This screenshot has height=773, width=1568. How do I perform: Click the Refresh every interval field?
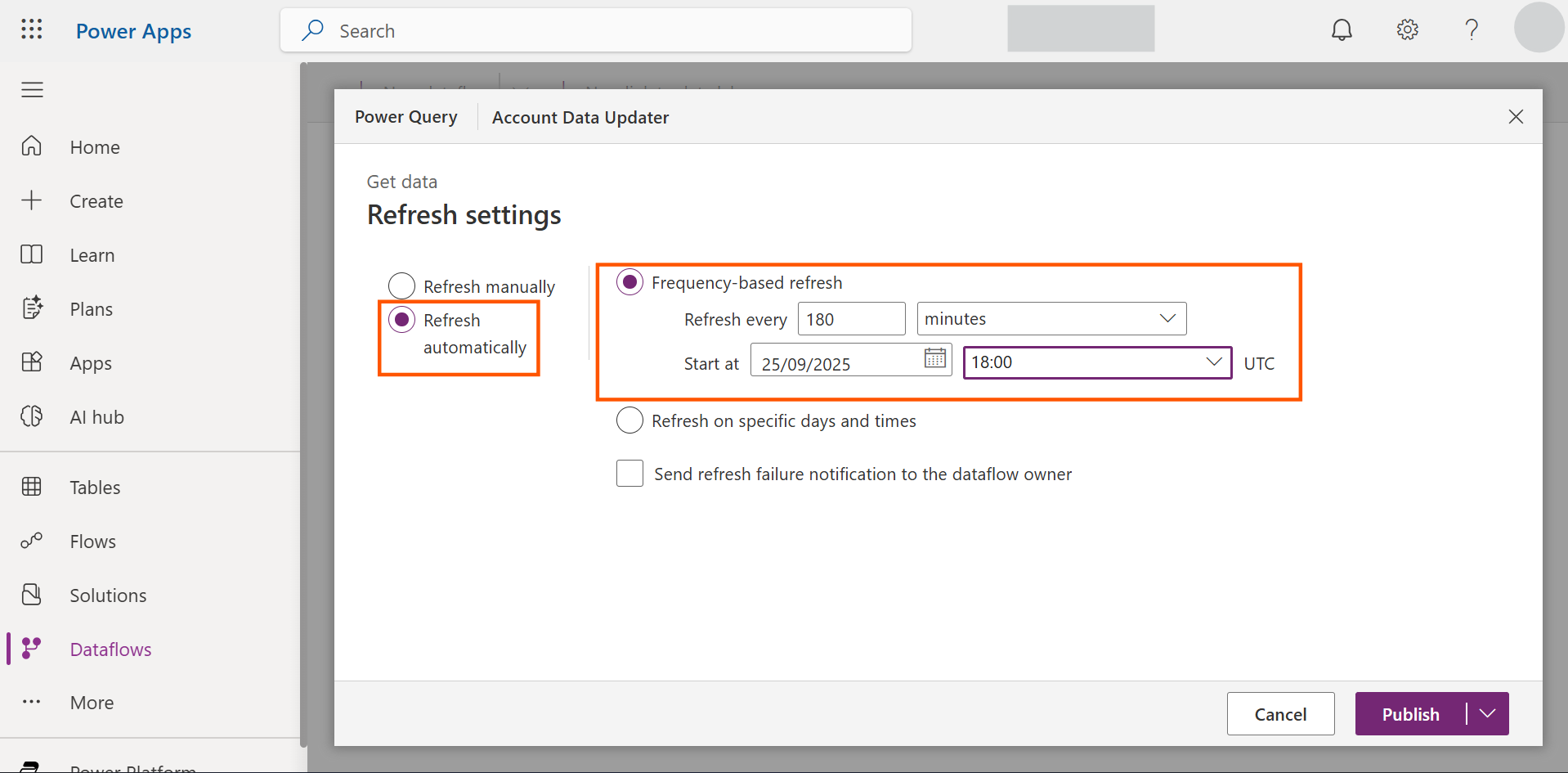[x=850, y=319]
